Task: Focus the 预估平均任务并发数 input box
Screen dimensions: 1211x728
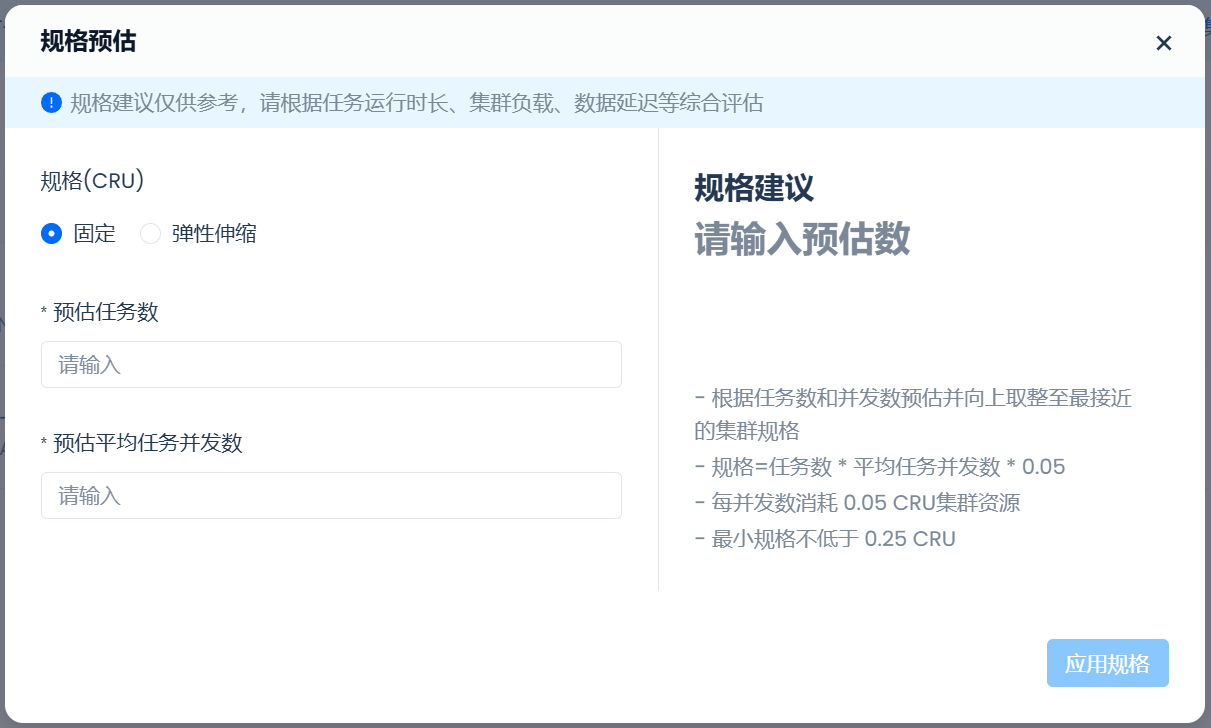Action: pyautogui.click(x=331, y=496)
